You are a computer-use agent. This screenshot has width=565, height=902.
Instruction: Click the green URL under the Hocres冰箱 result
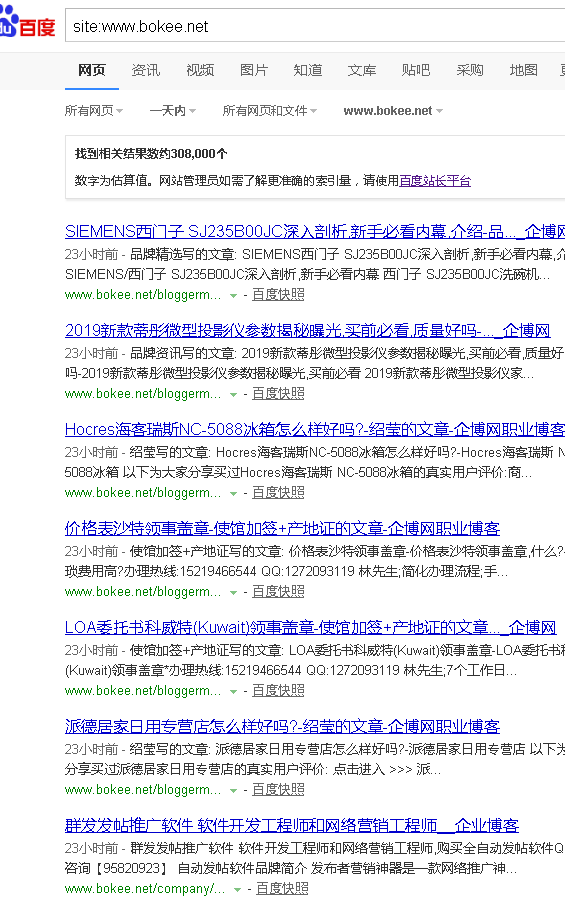143,492
